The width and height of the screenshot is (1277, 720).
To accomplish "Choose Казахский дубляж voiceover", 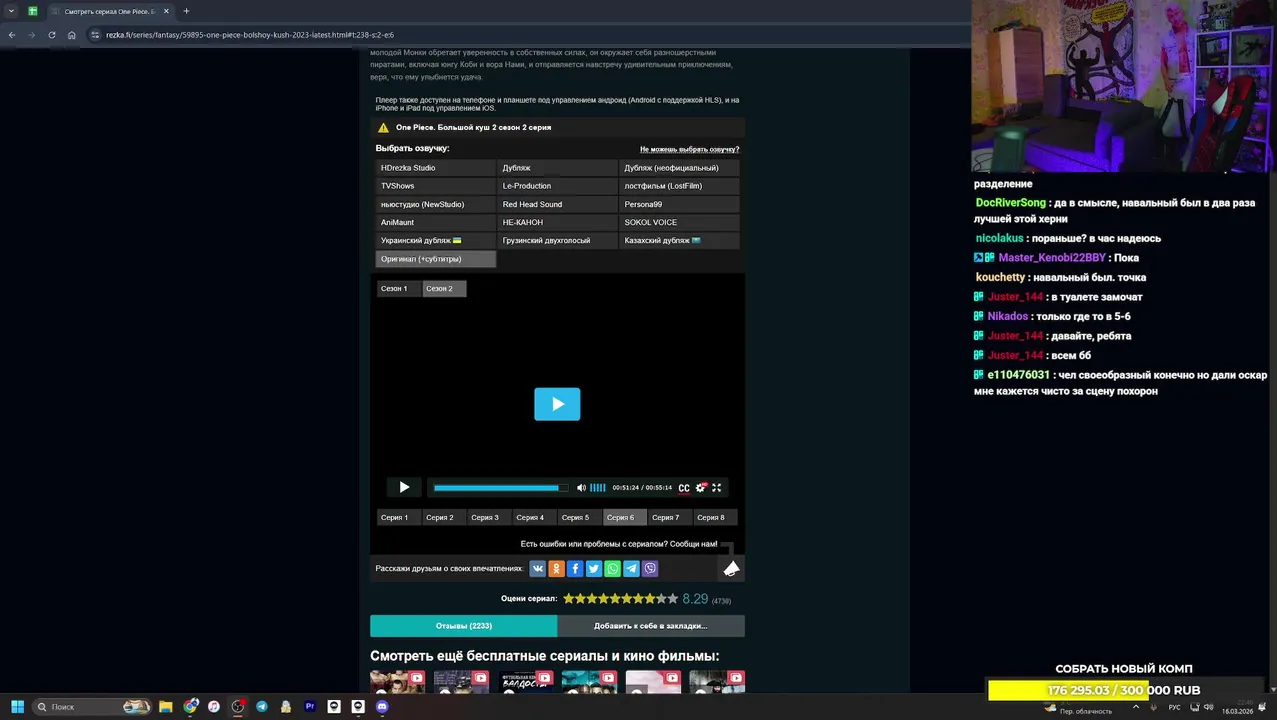I will (679, 241).
